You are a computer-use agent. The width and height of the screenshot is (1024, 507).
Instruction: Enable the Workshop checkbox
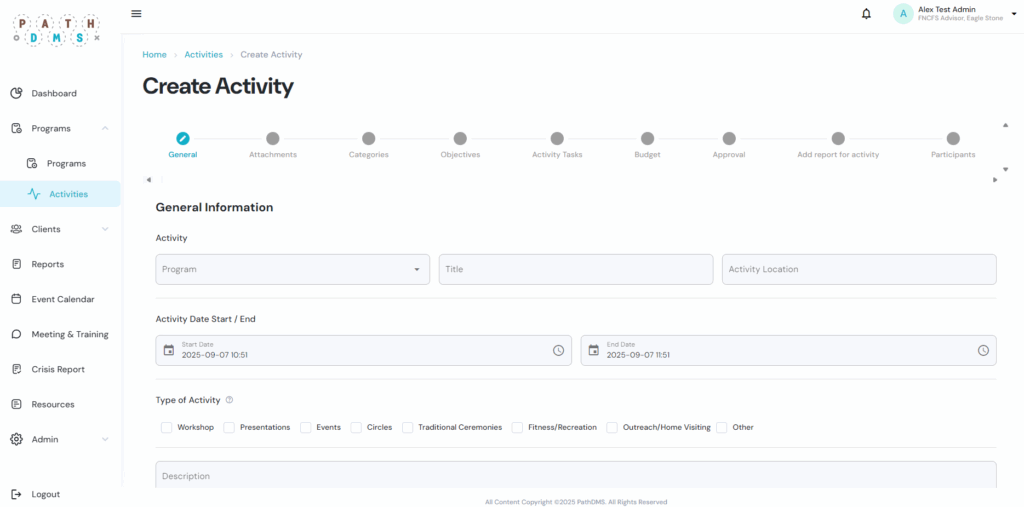(166, 427)
